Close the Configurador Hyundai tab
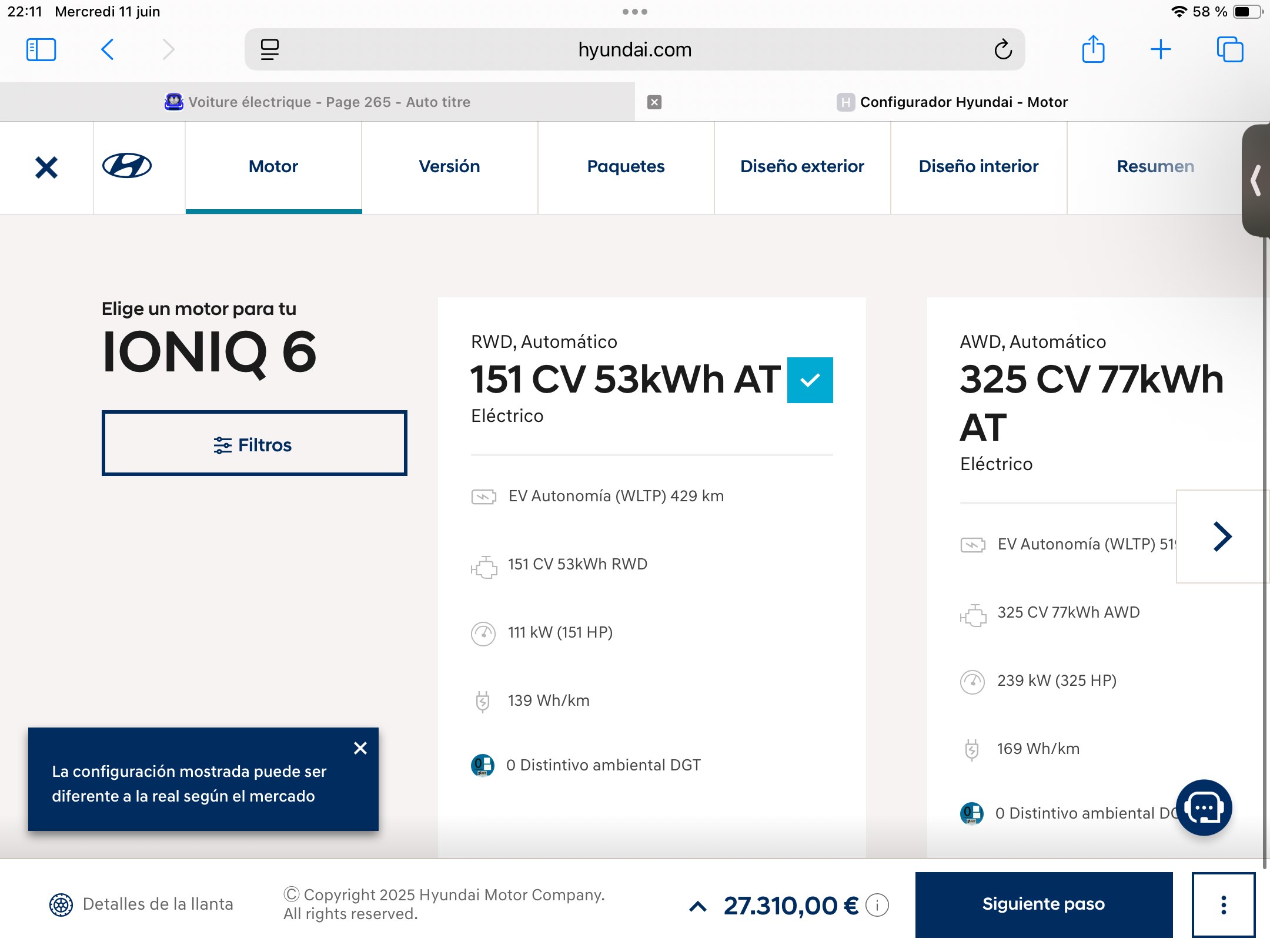 (x=654, y=102)
